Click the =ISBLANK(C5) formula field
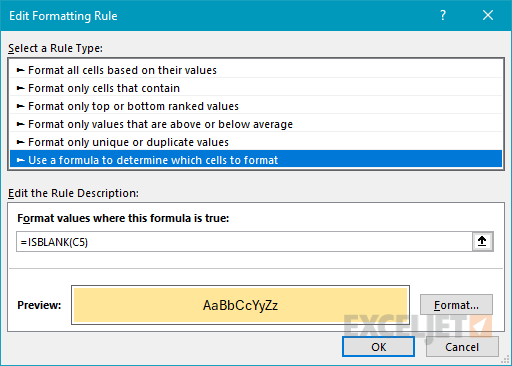Screen dimensions: 512x366 (244, 242)
